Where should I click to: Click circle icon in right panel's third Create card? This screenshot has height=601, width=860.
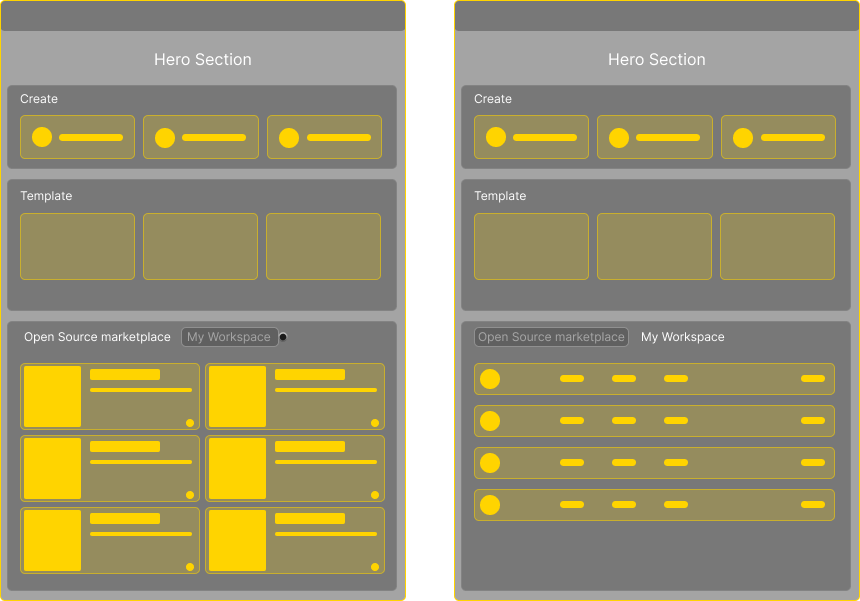pos(743,137)
